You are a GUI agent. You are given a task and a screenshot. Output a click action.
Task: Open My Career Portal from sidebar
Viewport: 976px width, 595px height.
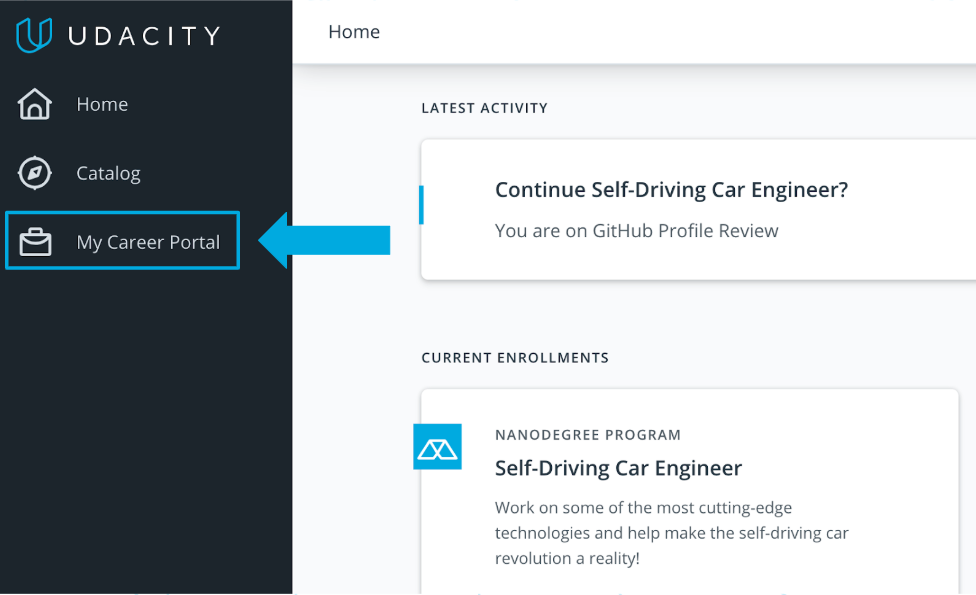[148, 241]
